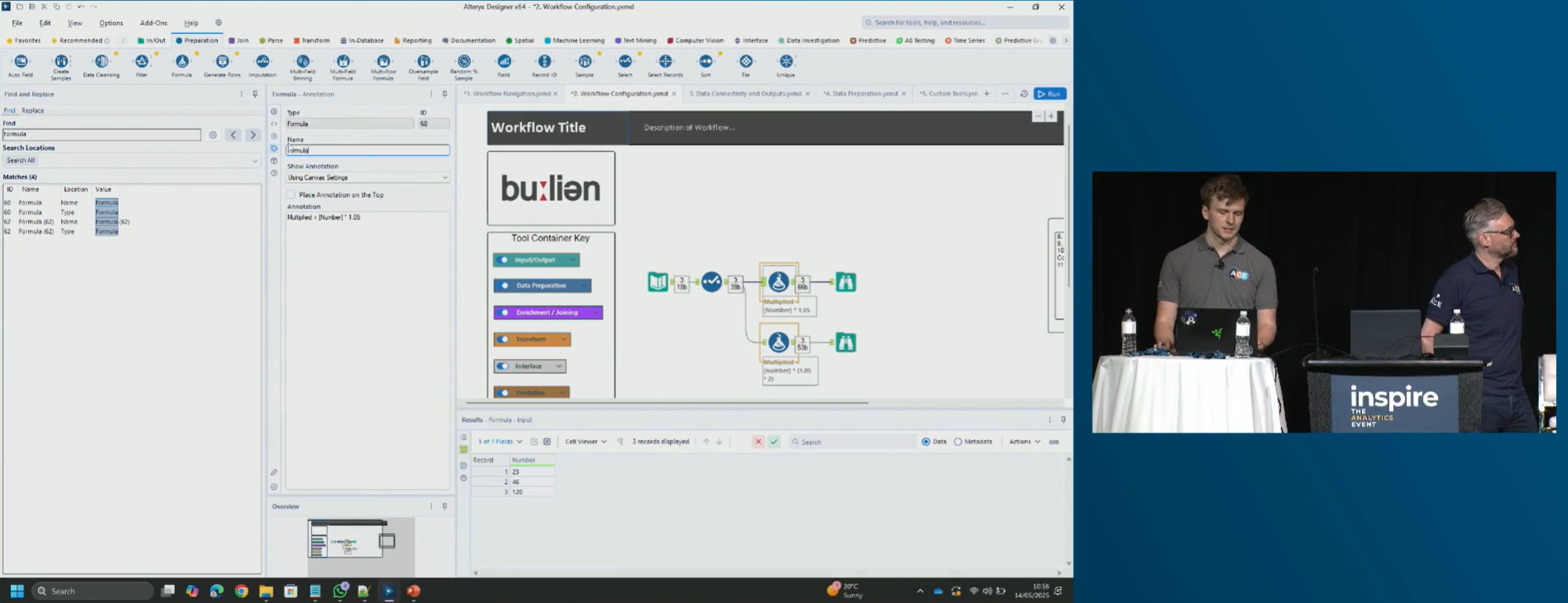Click the lower Formula node on canvas
The height and width of the screenshot is (603, 1568).
779,342
